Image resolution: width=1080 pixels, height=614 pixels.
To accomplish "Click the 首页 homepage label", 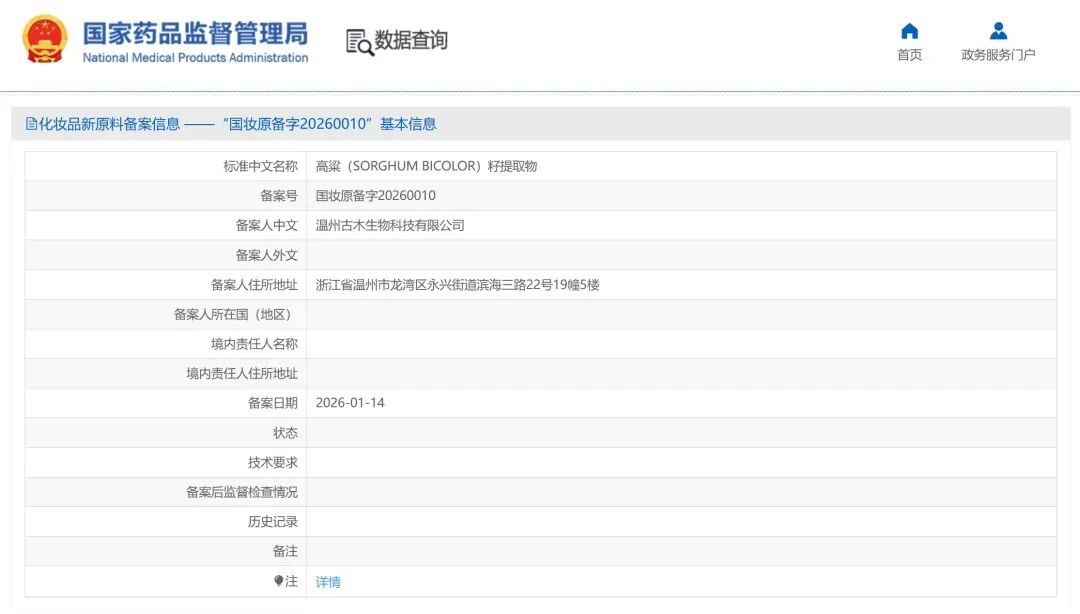I will (909, 55).
